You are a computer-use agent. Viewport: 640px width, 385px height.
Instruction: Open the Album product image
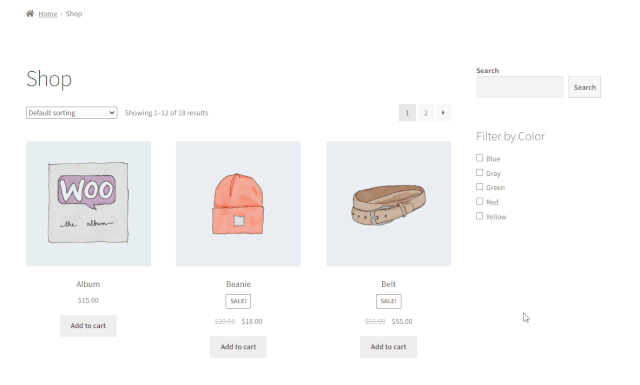click(88, 204)
